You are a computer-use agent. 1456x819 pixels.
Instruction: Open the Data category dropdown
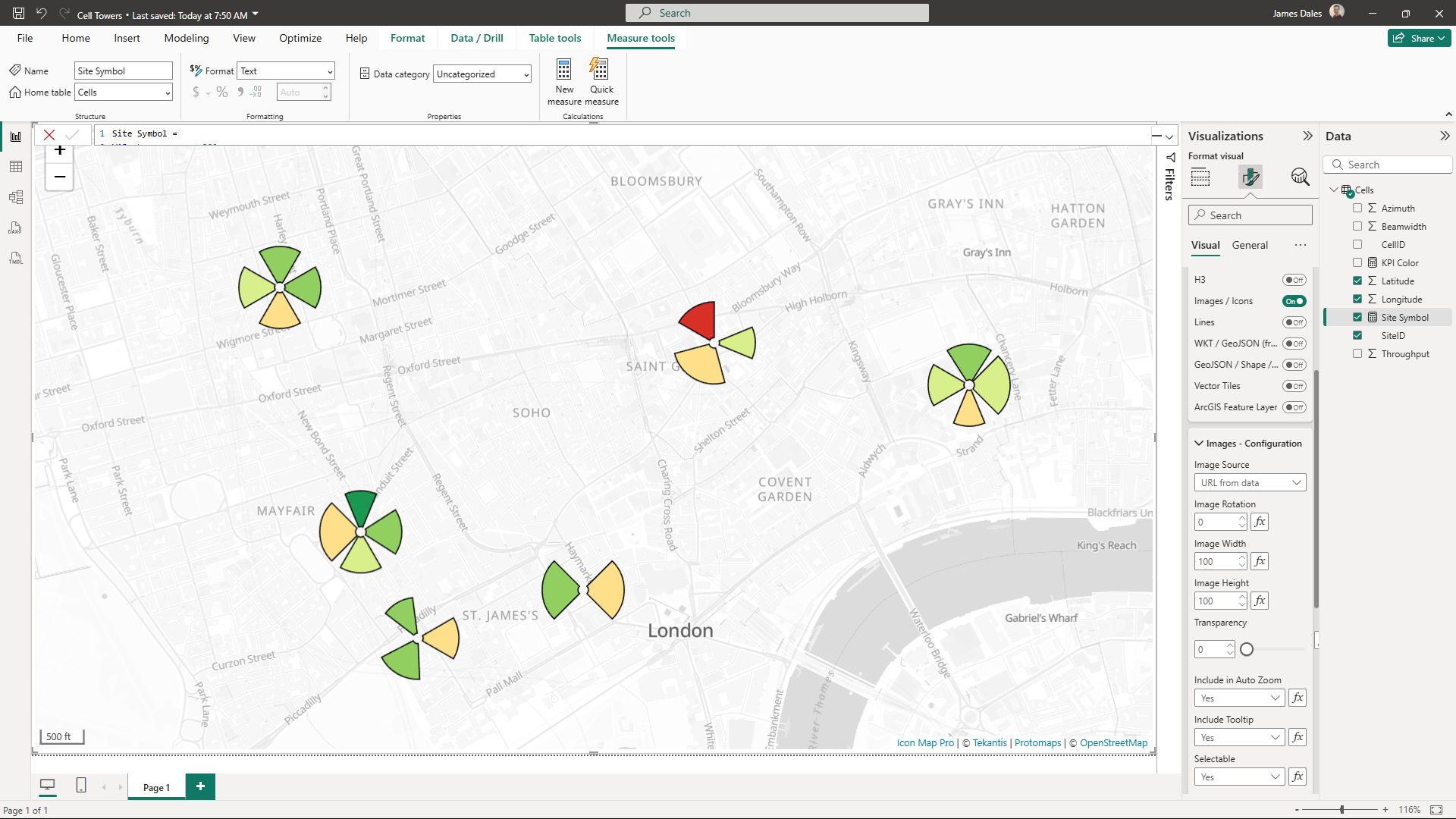482,74
